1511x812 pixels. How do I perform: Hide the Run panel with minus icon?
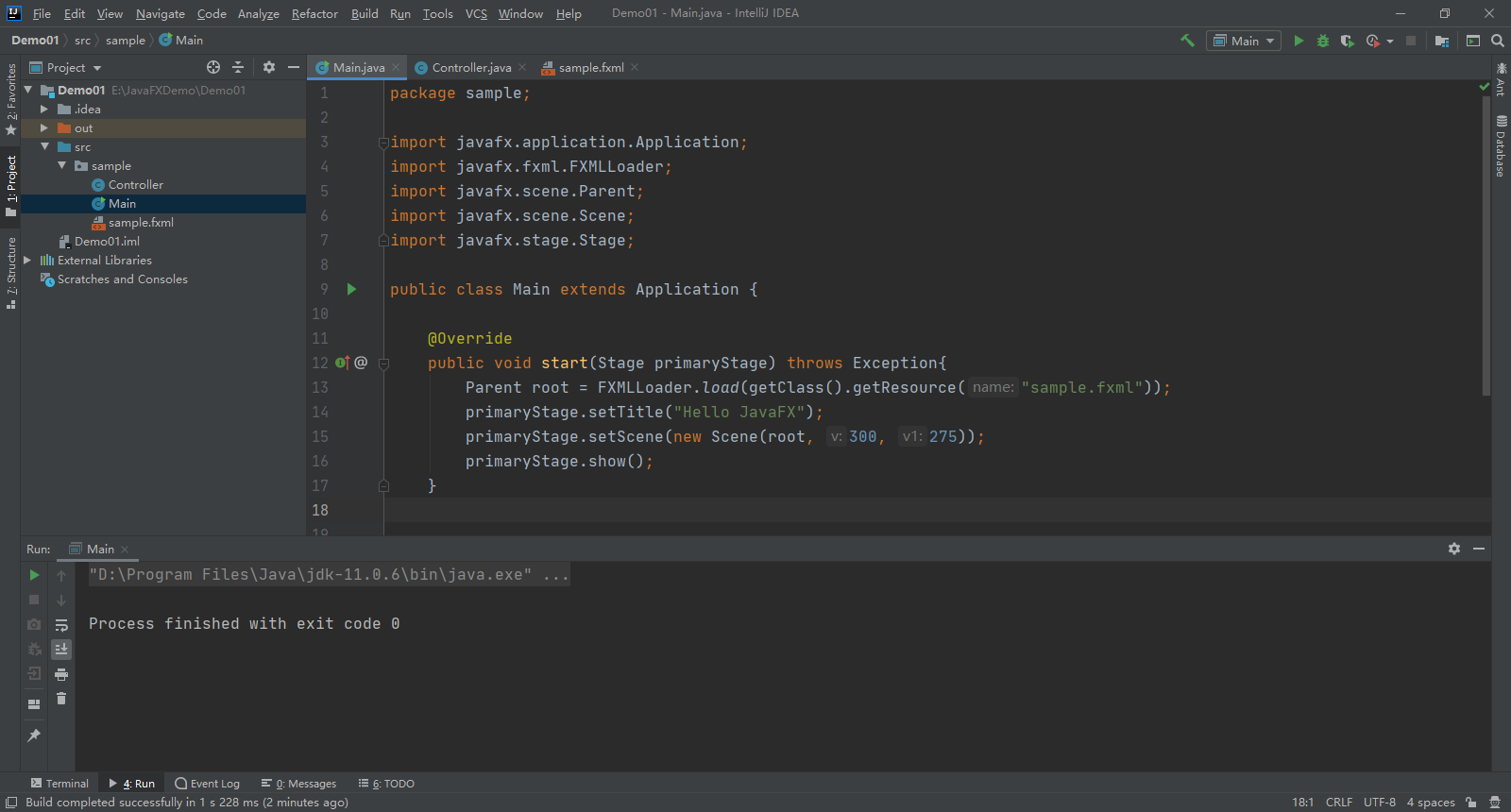pyautogui.click(x=1479, y=549)
